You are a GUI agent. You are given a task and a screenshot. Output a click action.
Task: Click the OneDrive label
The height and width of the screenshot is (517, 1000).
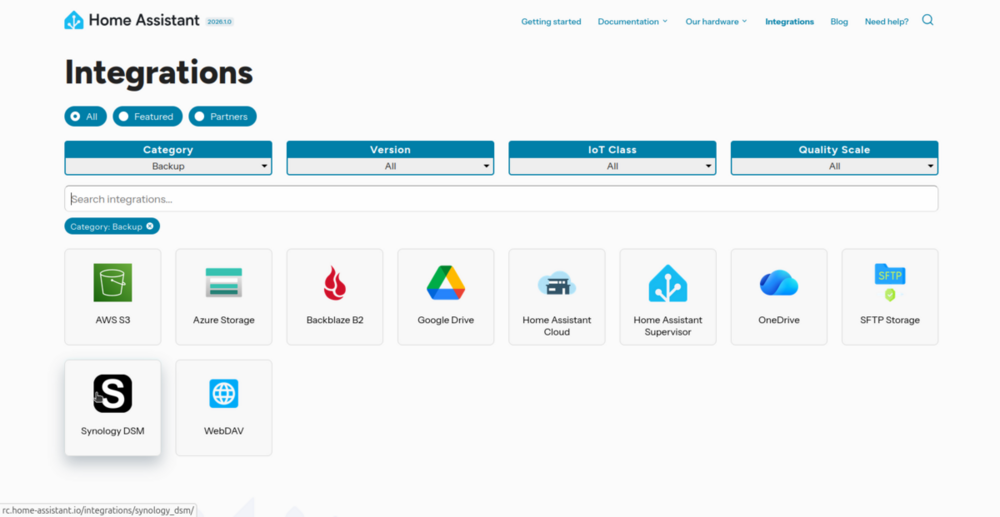[779, 320]
